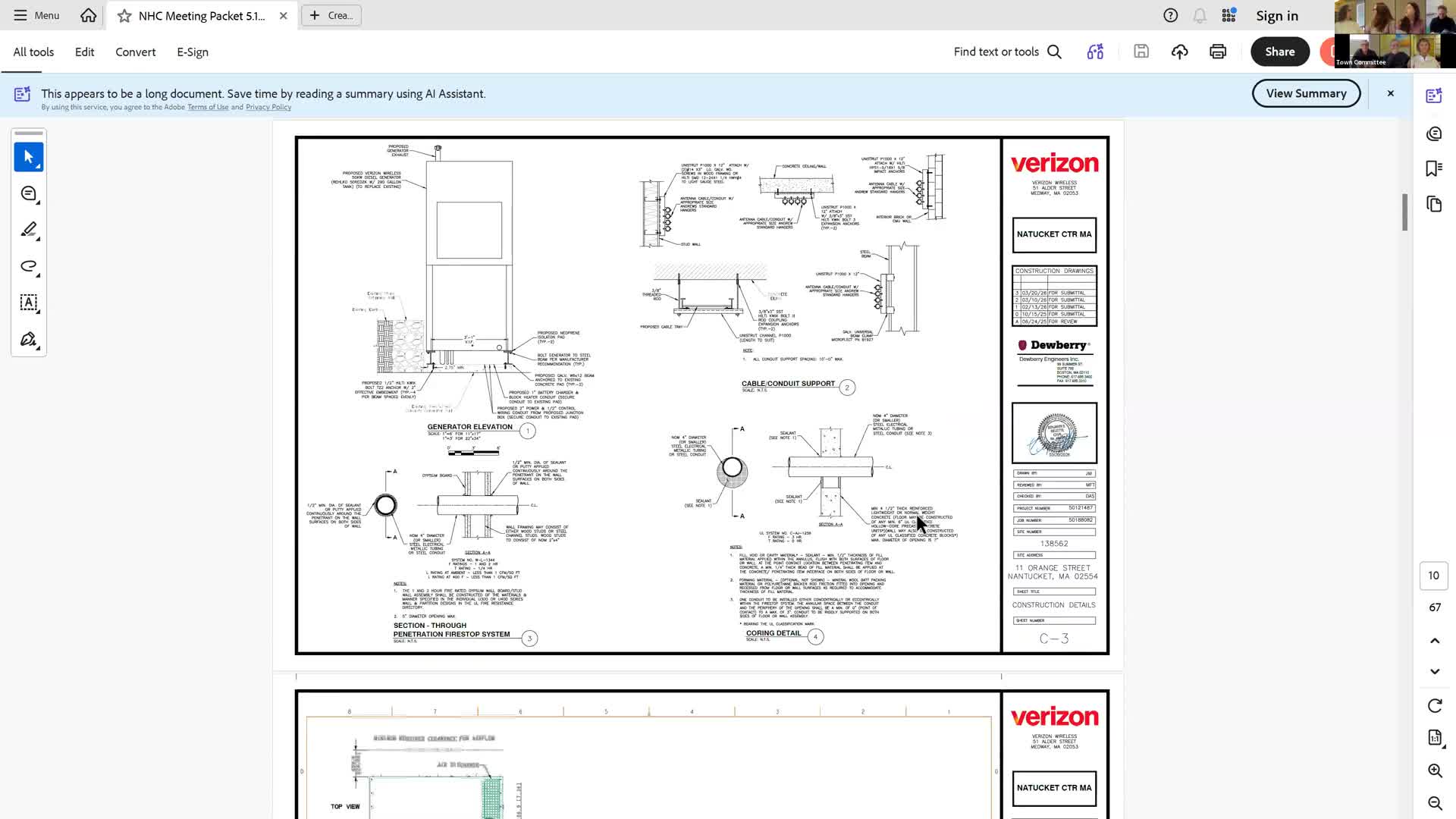Open the notifications bell
This screenshot has width=1456, height=819.
tap(1200, 15)
